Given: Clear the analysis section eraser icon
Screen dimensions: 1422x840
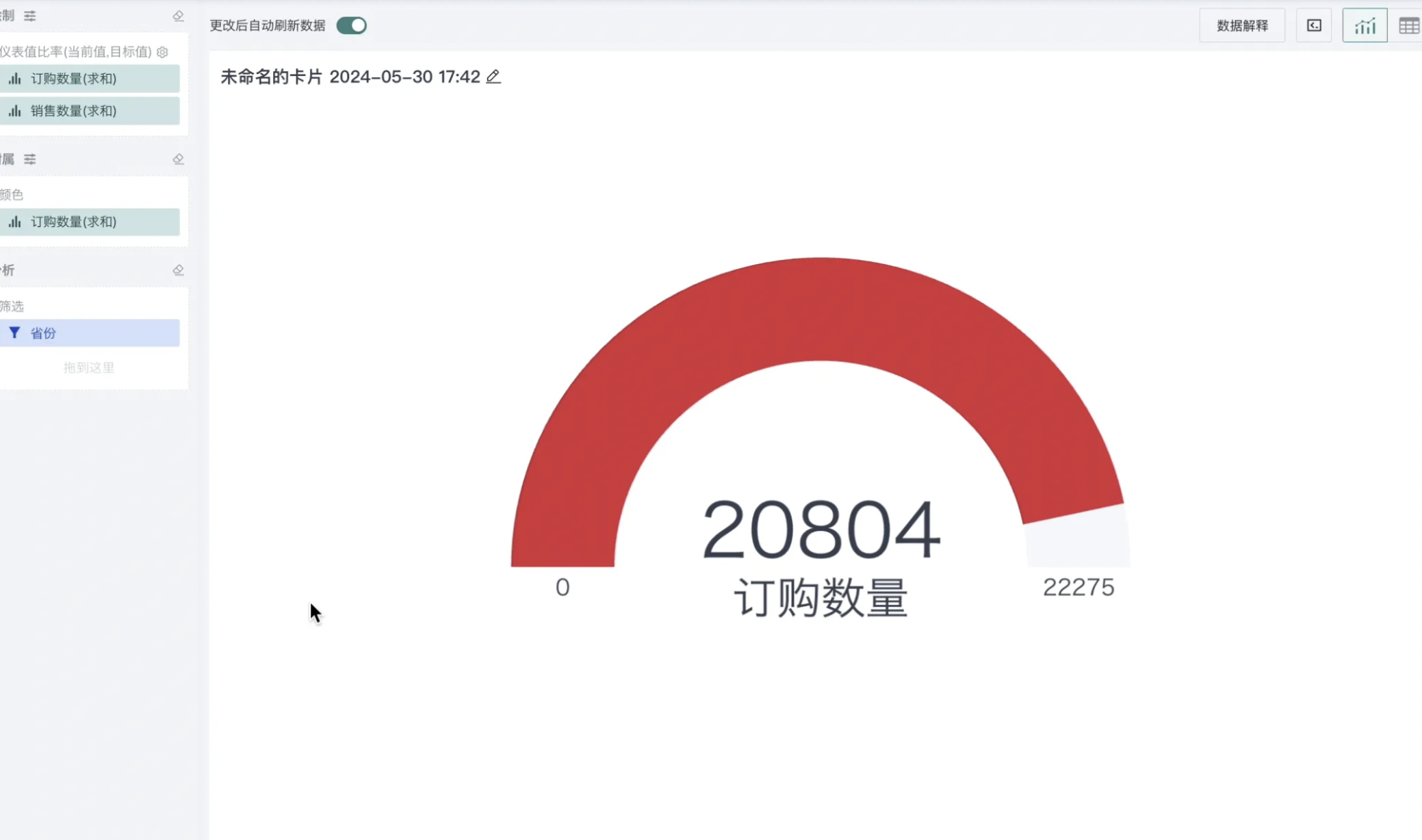Looking at the screenshot, I should pyautogui.click(x=178, y=270).
